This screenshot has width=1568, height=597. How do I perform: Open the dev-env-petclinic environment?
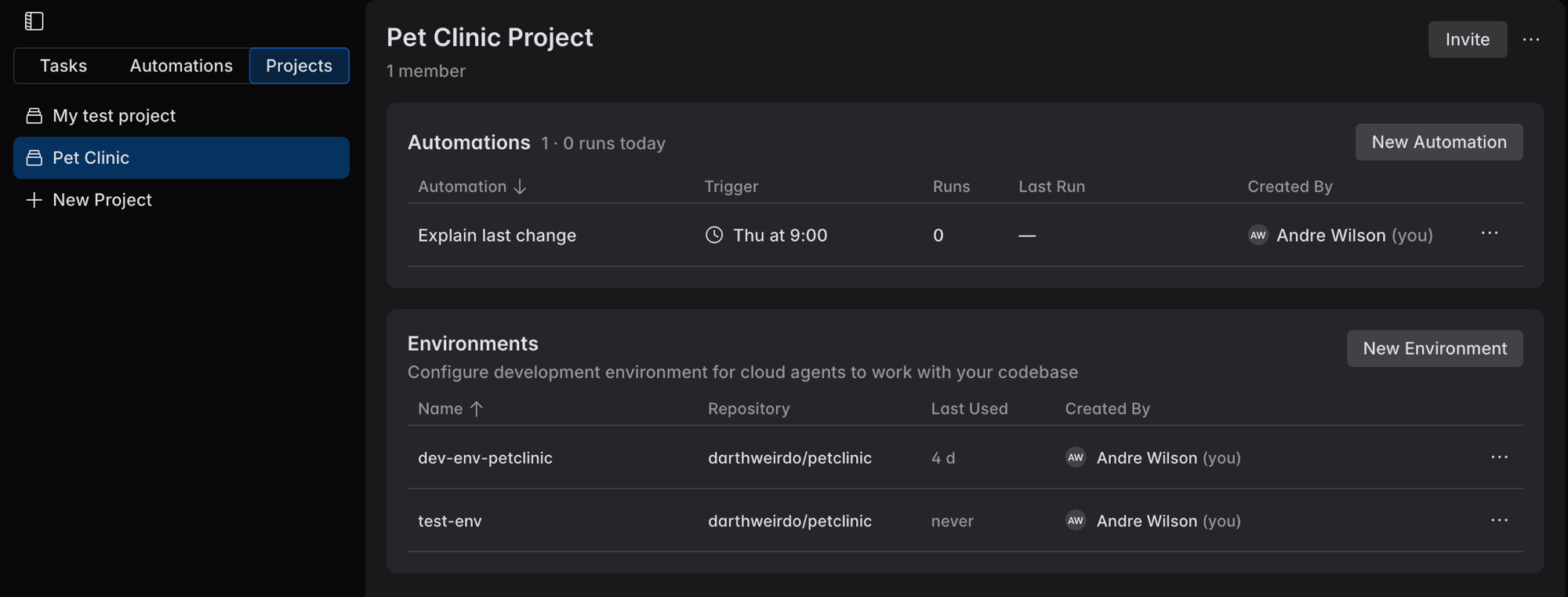[x=485, y=458]
